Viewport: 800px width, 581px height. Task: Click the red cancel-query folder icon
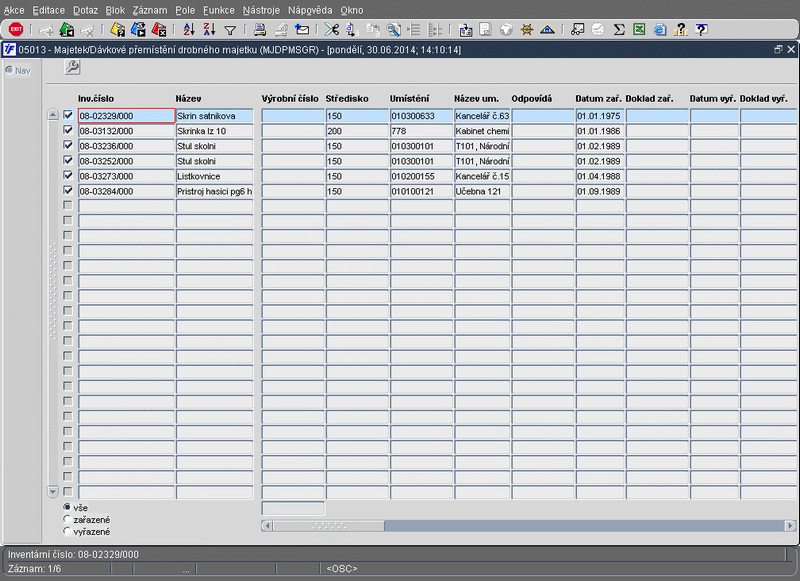pyautogui.click(x=159, y=30)
